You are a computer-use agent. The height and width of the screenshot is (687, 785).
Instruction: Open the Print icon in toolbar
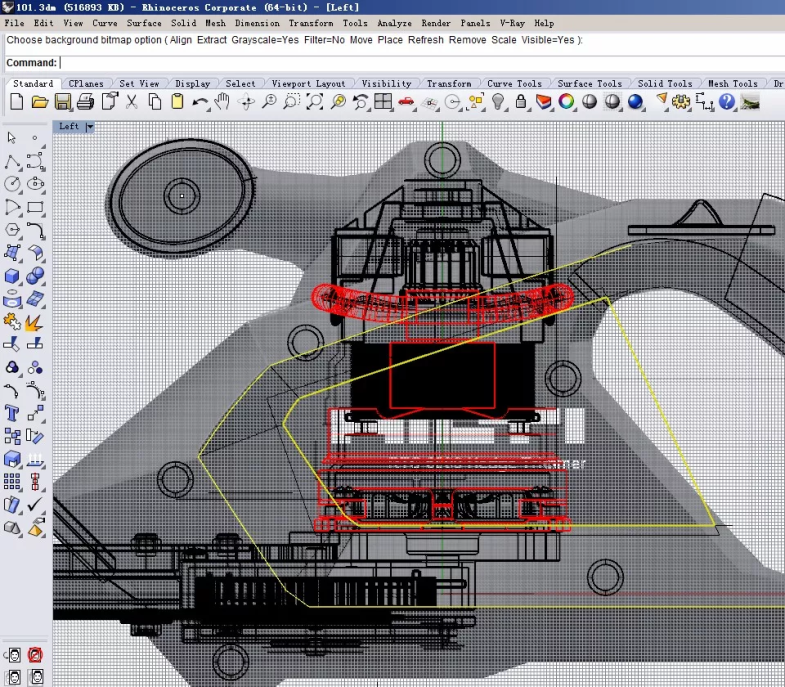click(85, 102)
